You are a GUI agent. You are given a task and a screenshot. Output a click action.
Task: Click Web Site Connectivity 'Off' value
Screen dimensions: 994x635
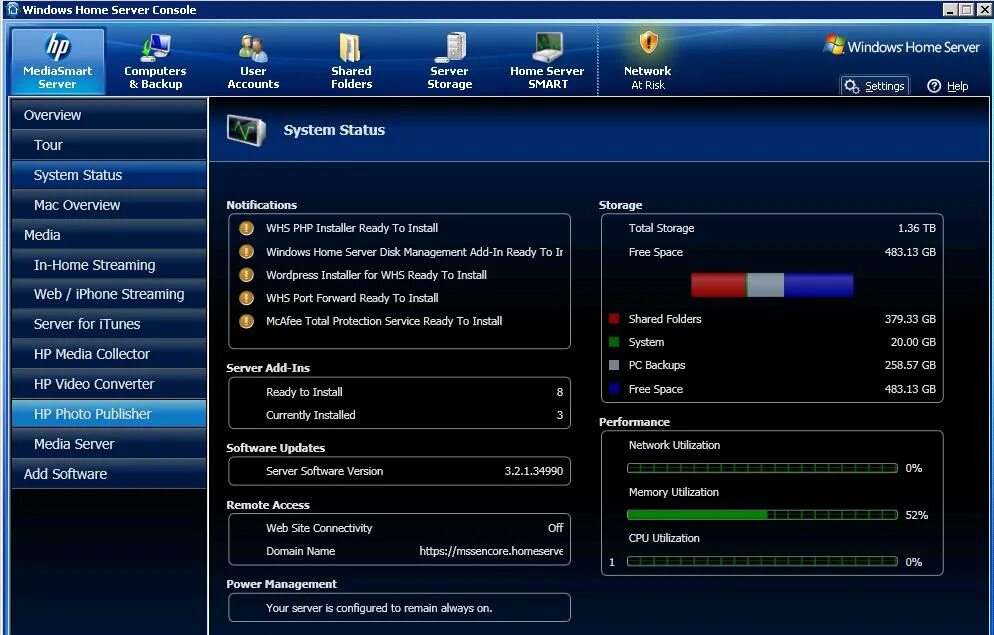coord(555,528)
